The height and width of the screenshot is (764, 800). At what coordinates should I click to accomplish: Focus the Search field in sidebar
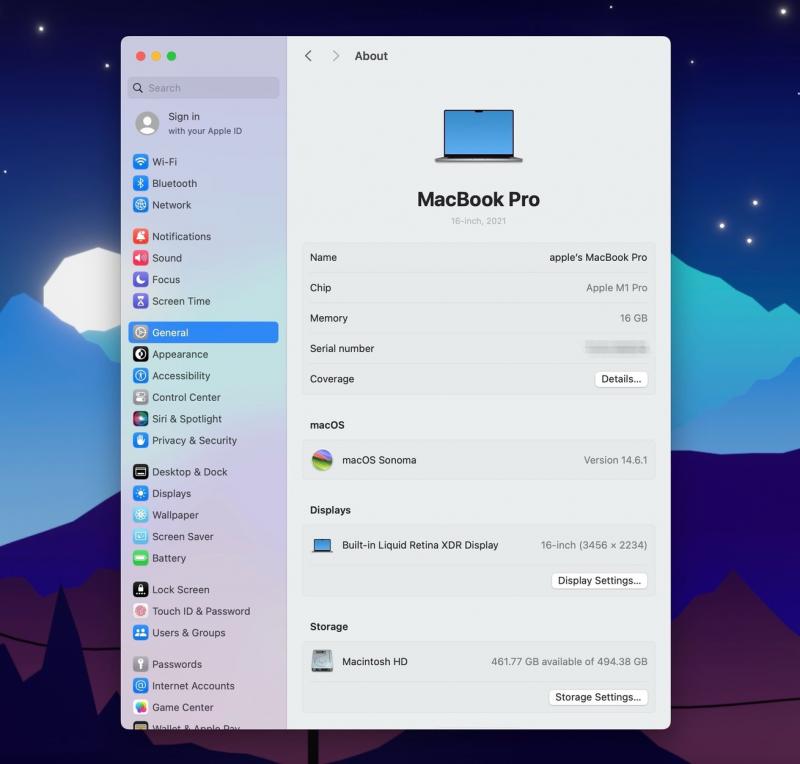[x=204, y=88]
